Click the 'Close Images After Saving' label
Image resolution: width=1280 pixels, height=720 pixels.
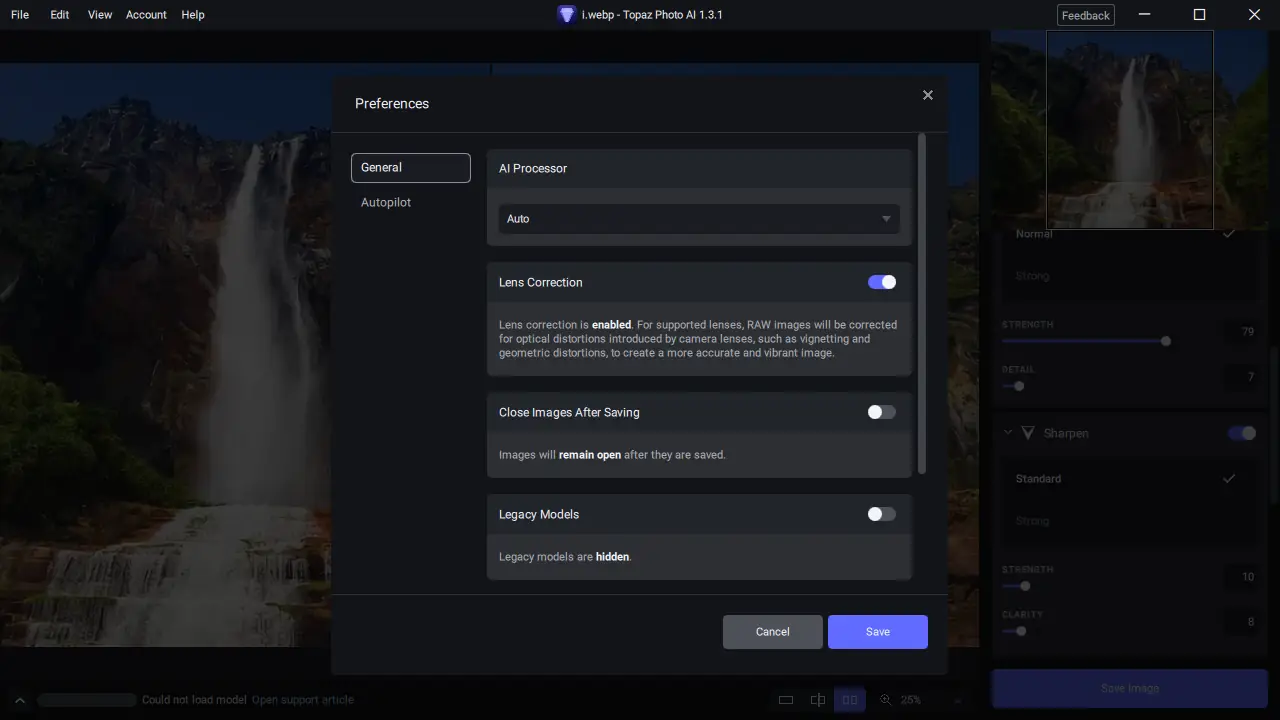(x=569, y=413)
